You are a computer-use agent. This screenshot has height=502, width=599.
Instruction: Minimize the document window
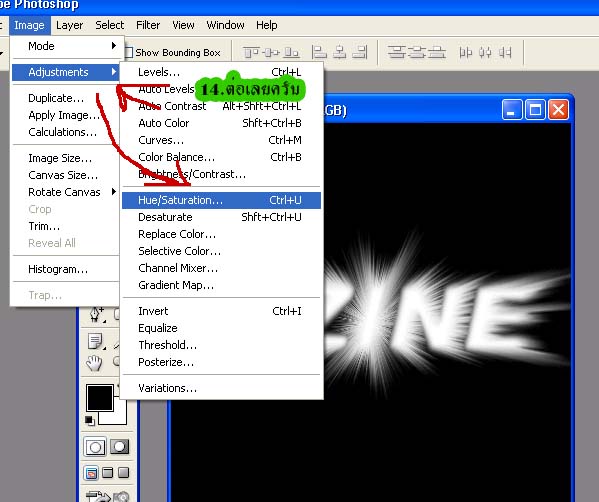[x=512, y=110]
